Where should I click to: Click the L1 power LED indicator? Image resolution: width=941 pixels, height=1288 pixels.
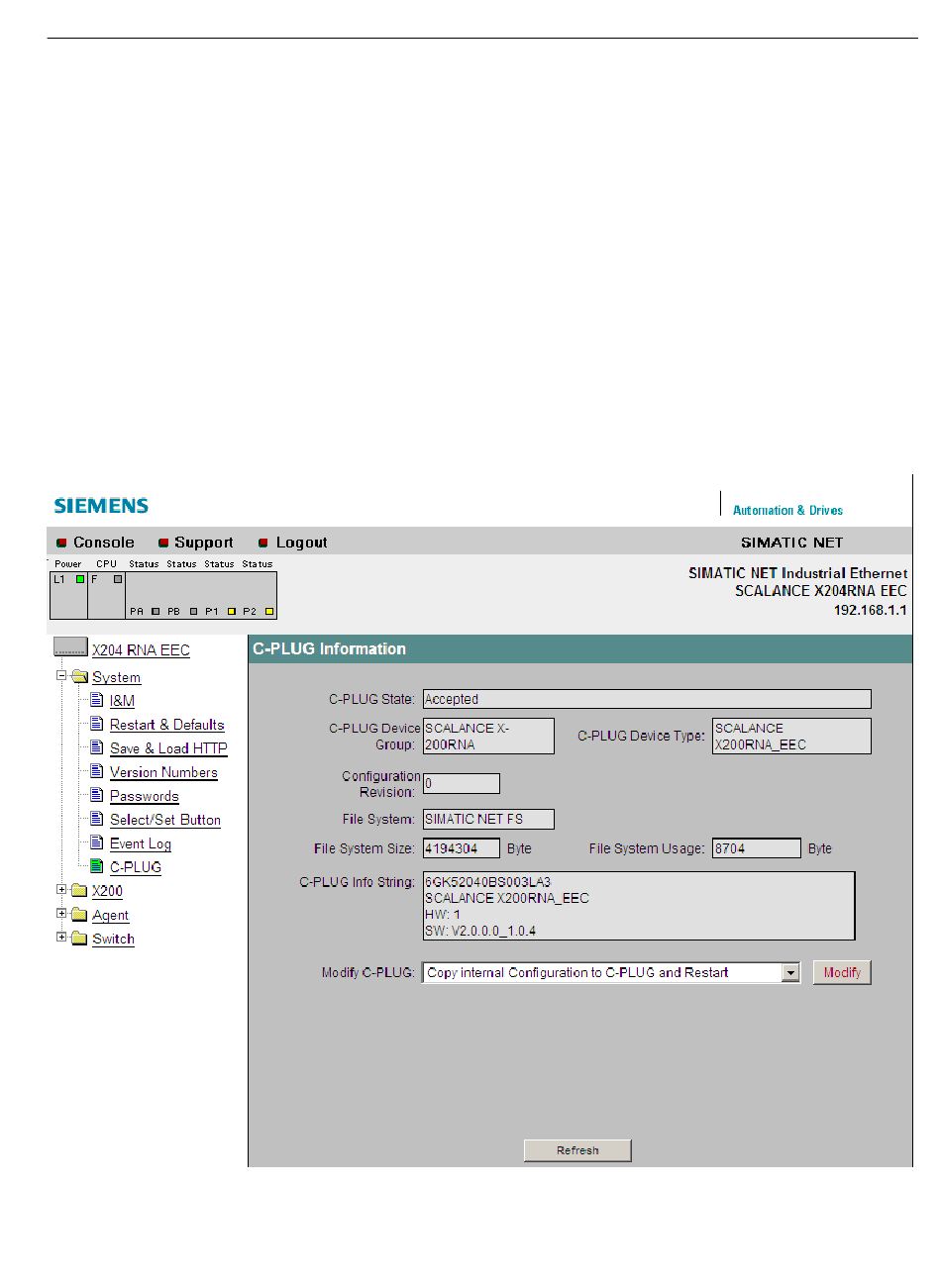[x=80, y=579]
